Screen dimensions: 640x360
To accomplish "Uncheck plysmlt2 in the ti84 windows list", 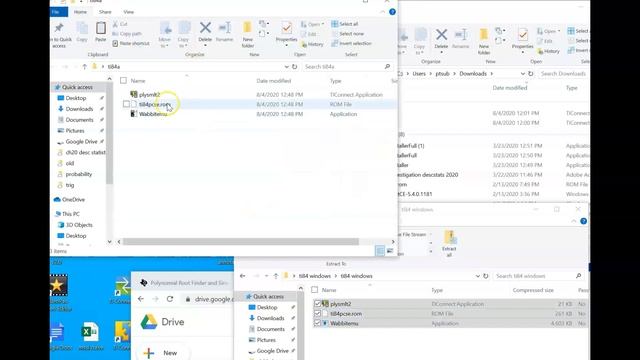I will (317, 304).
